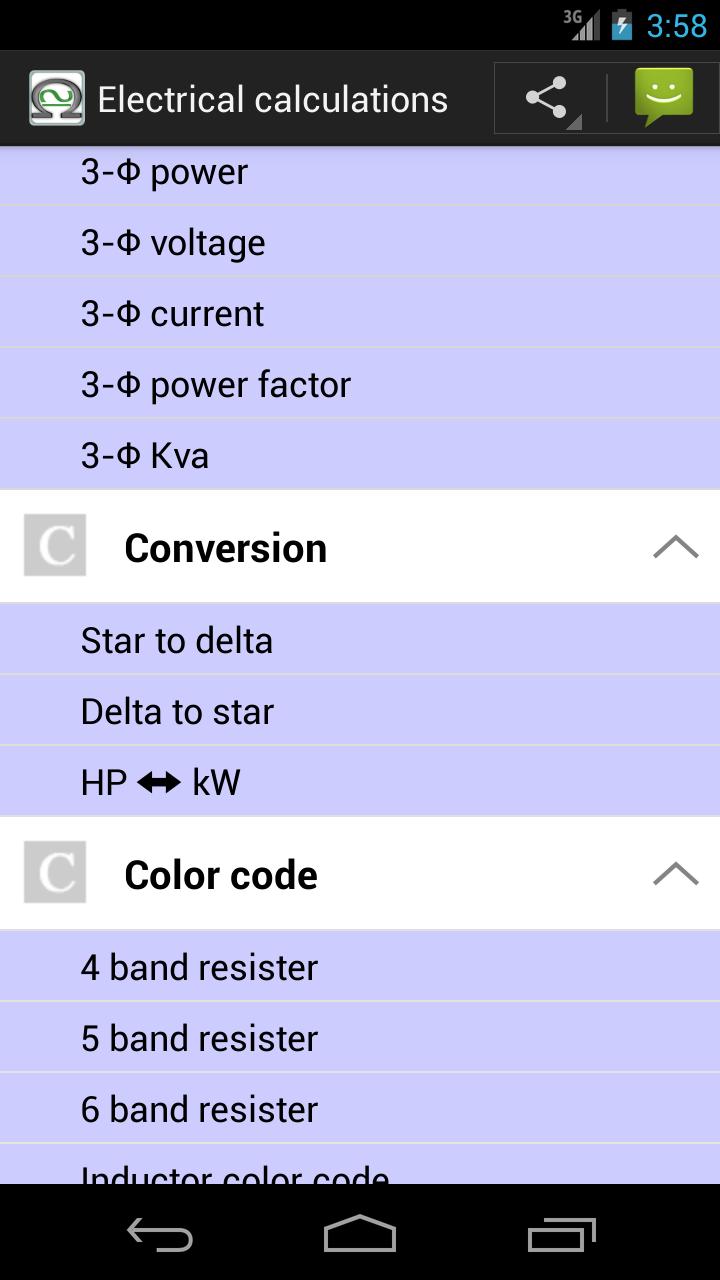Tap the Conversion category C icon
720x1280 pixels.
(x=55, y=546)
